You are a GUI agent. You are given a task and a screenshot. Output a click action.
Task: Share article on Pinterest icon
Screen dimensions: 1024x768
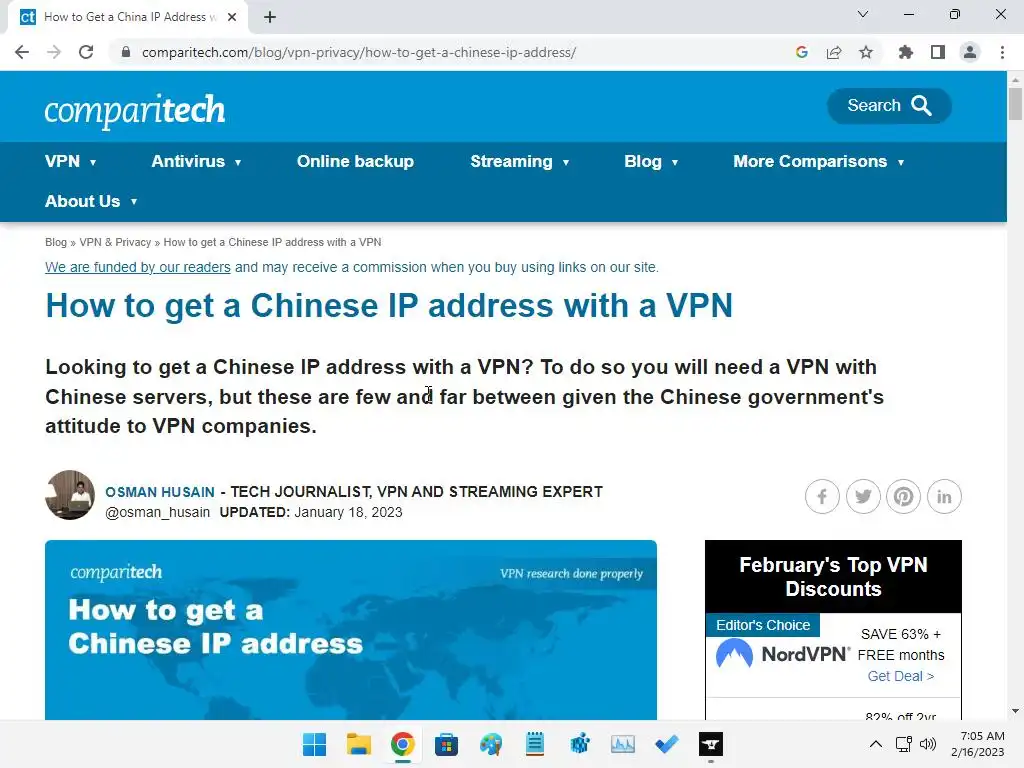903,496
